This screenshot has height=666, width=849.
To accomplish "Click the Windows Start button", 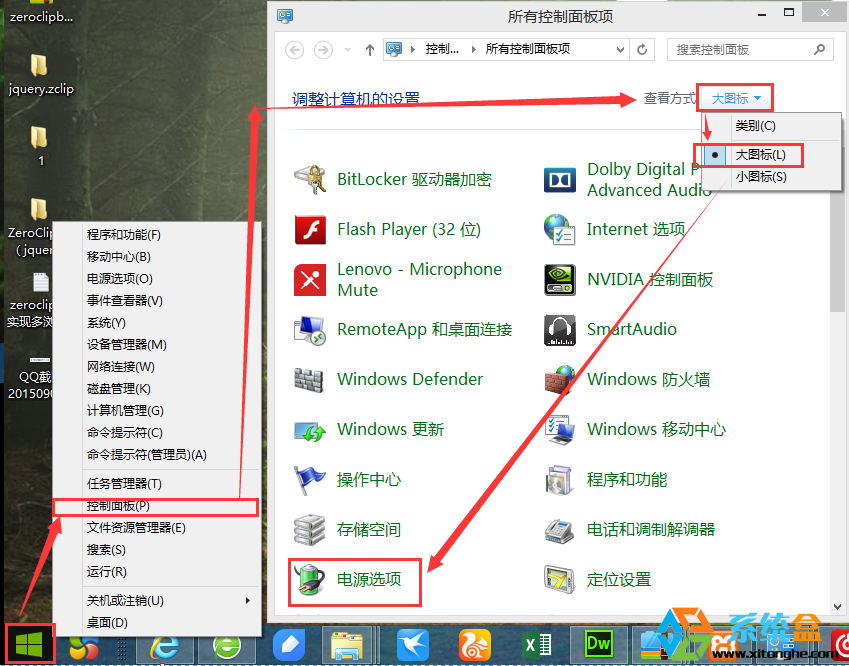I will pyautogui.click(x=30, y=644).
